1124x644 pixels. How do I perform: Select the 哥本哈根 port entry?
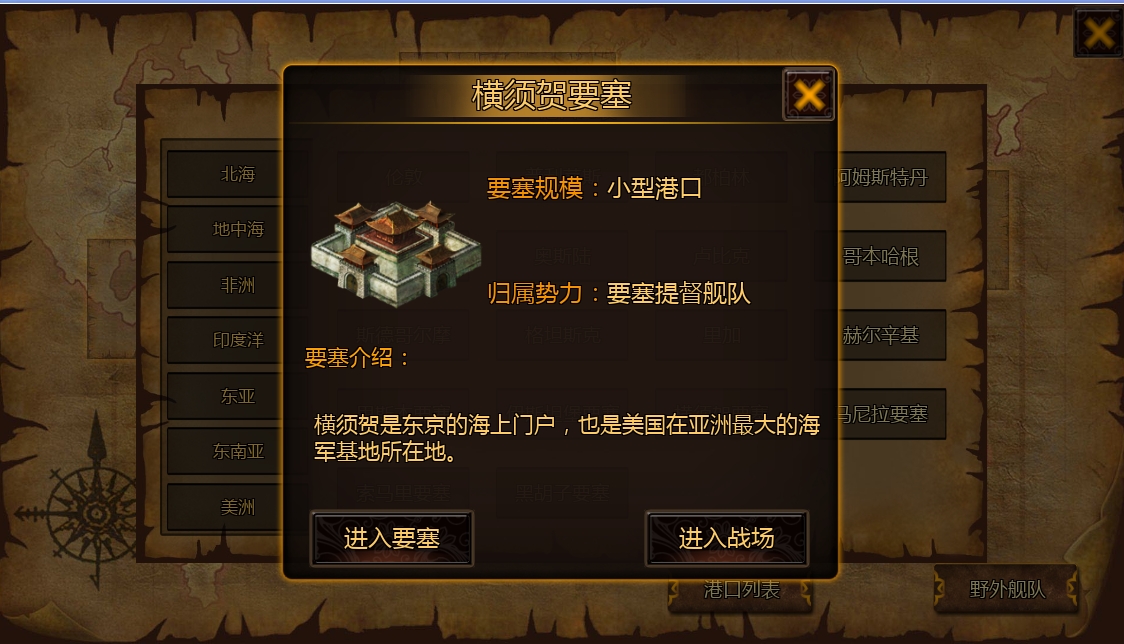click(892, 256)
